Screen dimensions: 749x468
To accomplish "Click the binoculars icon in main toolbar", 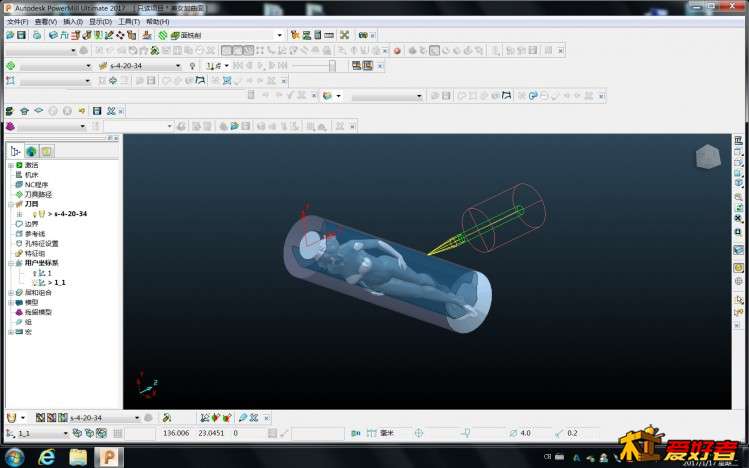I will (363, 35).
